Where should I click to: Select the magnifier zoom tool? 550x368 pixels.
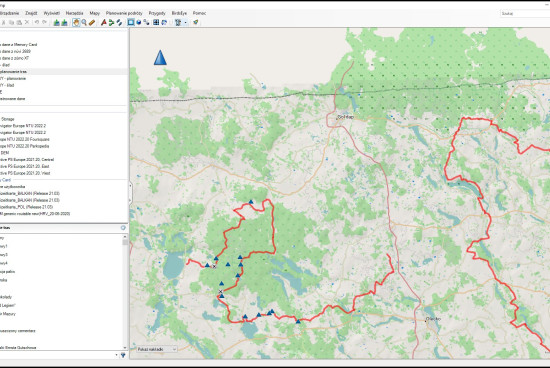84,22
